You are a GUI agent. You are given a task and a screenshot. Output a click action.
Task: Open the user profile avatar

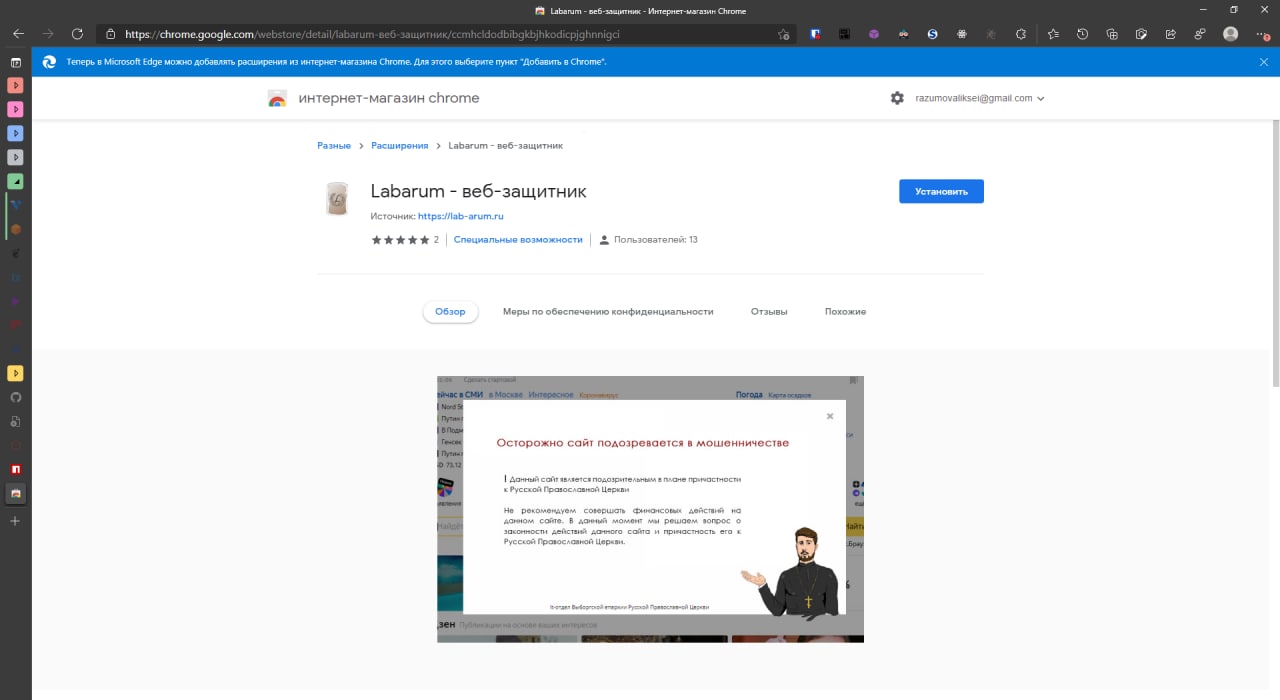pos(1230,34)
